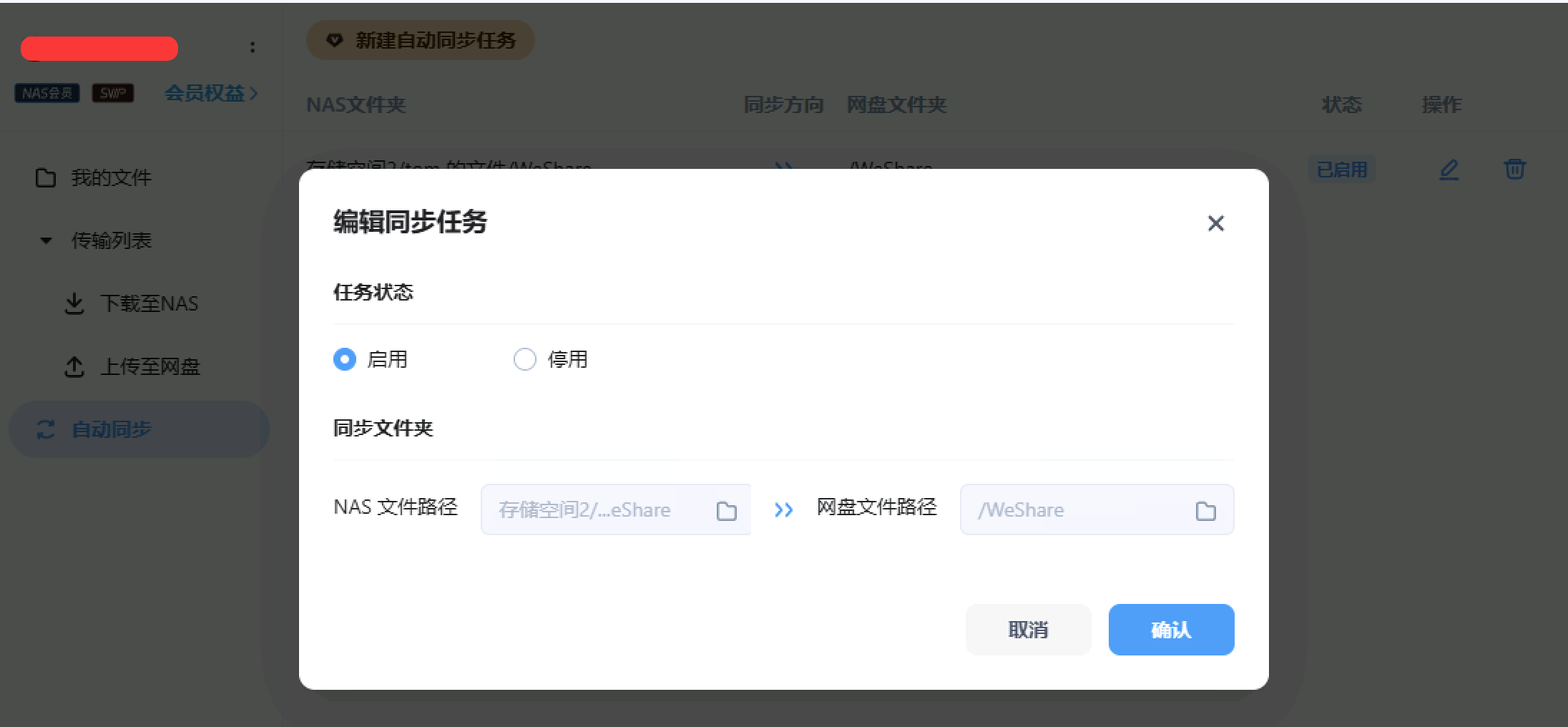Select the 停用 radio option
This screenshot has width=1568, height=727.
(525, 359)
